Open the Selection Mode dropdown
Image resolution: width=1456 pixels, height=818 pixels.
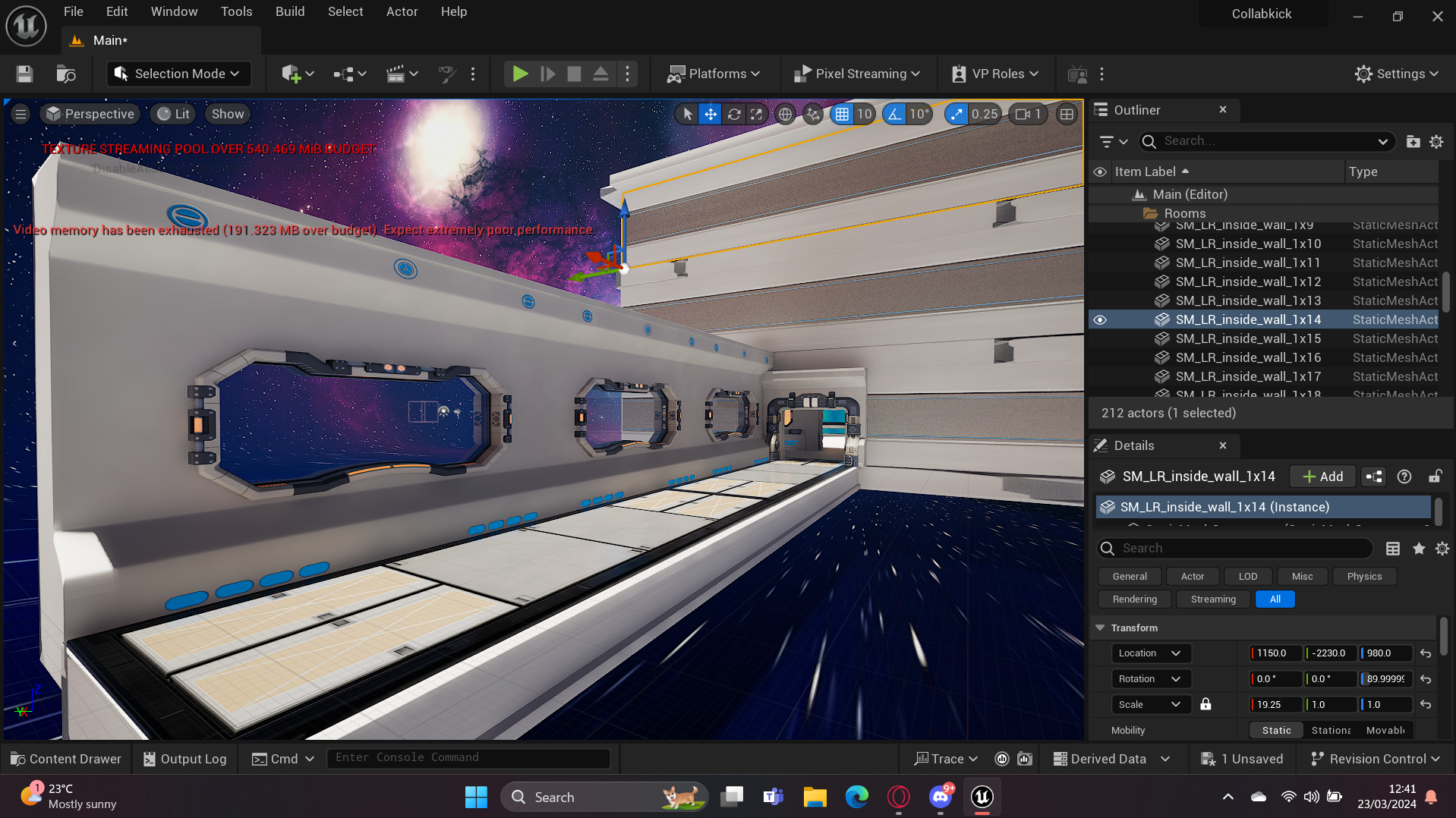point(178,74)
